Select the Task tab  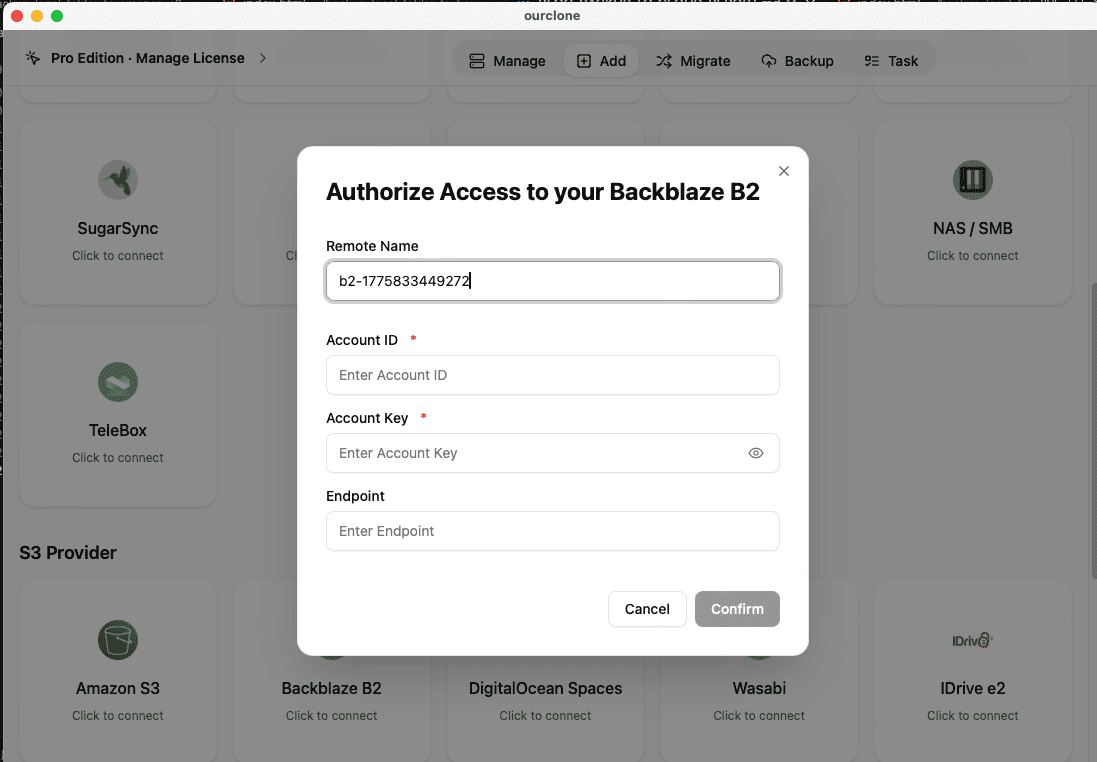[x=891, y=60]
